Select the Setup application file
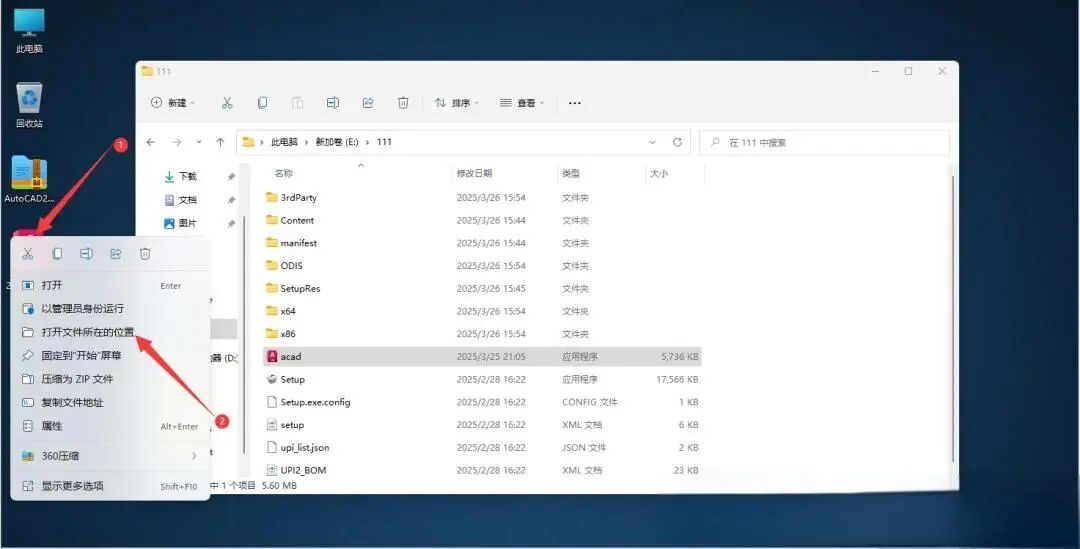 (482, 379)
